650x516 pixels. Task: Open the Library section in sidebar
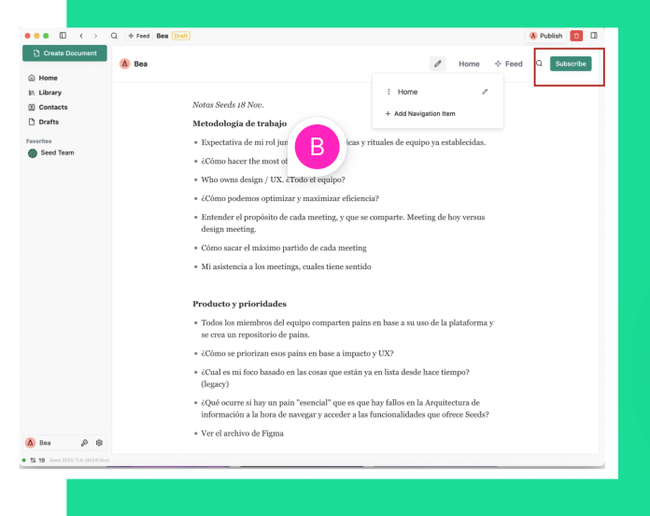click(x=49, y=92)
